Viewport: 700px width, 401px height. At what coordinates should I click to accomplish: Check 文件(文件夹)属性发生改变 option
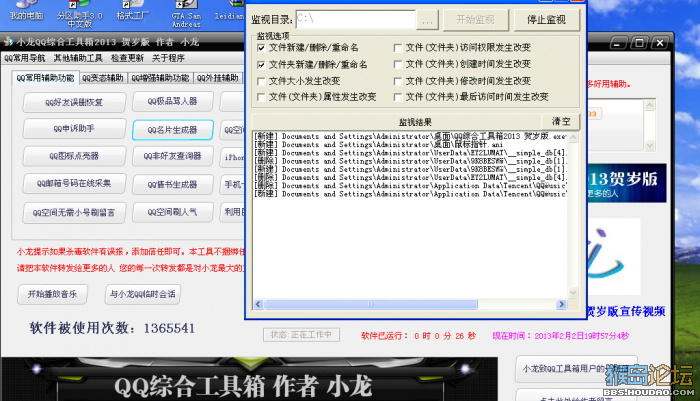[x=262, y=97]
